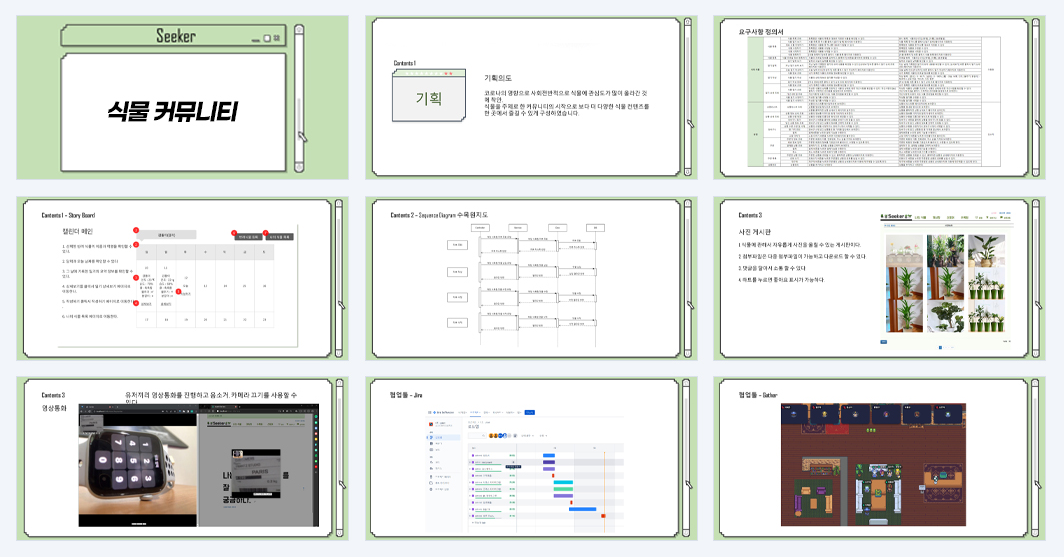Click scrollbar up arrow on title slide

pyautogui.click(x=299, y=30)
